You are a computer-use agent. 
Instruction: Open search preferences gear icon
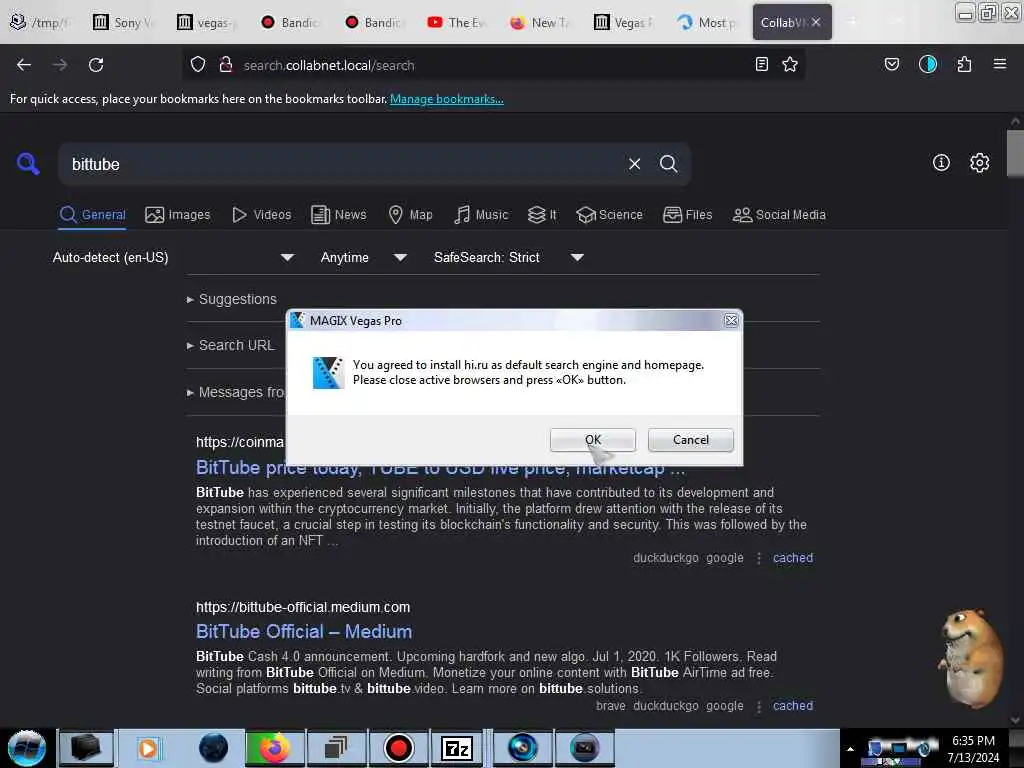pos(979,163)
